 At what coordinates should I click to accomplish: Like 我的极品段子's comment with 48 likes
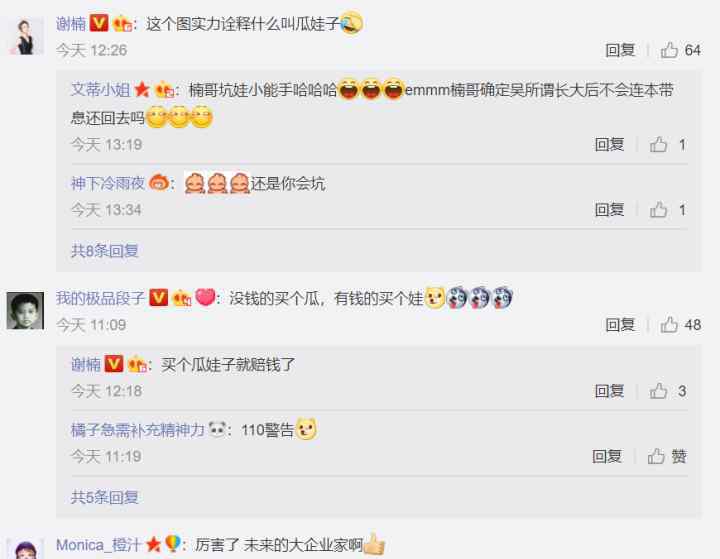[x=681, y=325]
